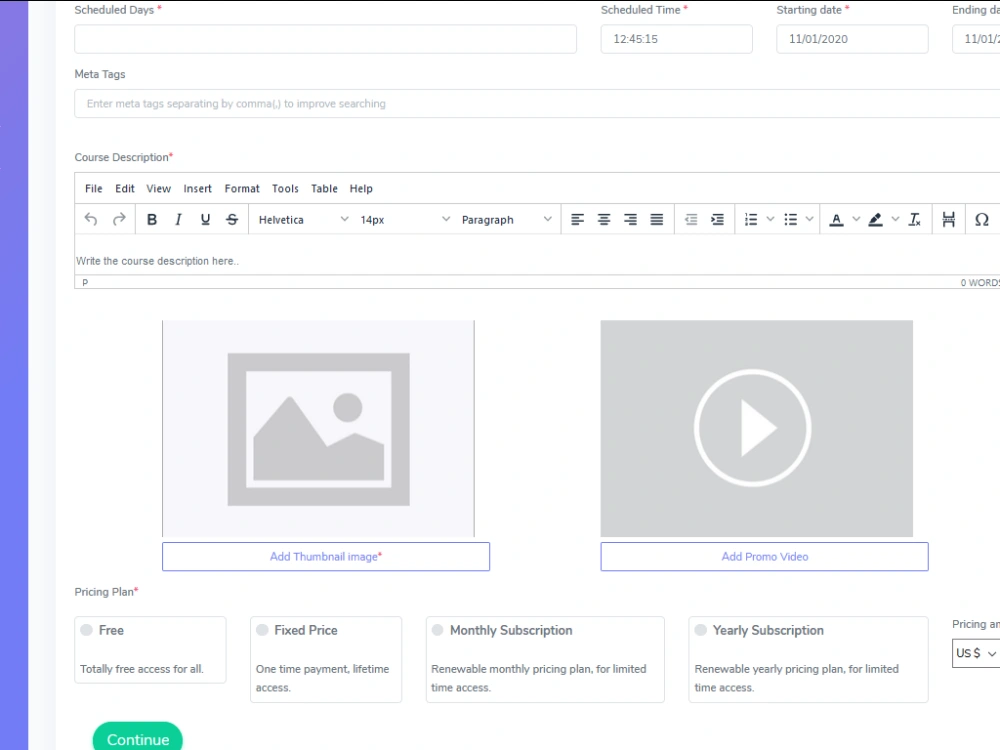Screen dimensions: 1000x750
Task: Select the Yearly Subscription plan
Action: tap(701, 630)
